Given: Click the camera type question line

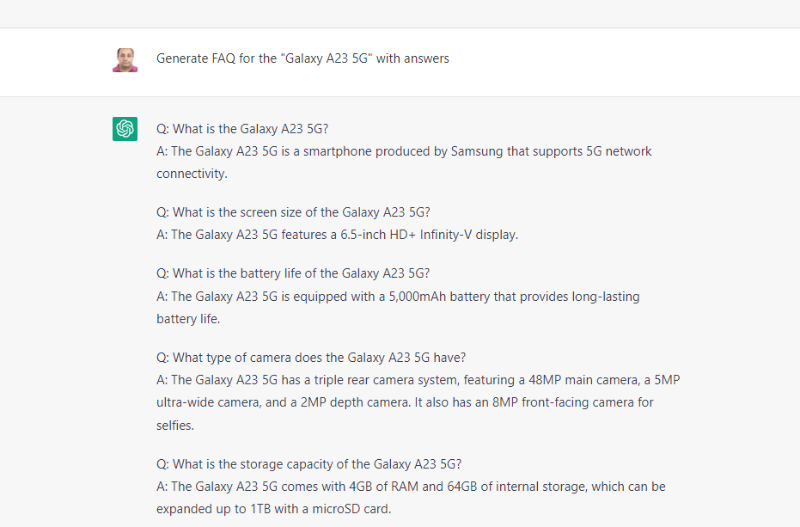Looking at the screenshot, I should tap(311, 357).
